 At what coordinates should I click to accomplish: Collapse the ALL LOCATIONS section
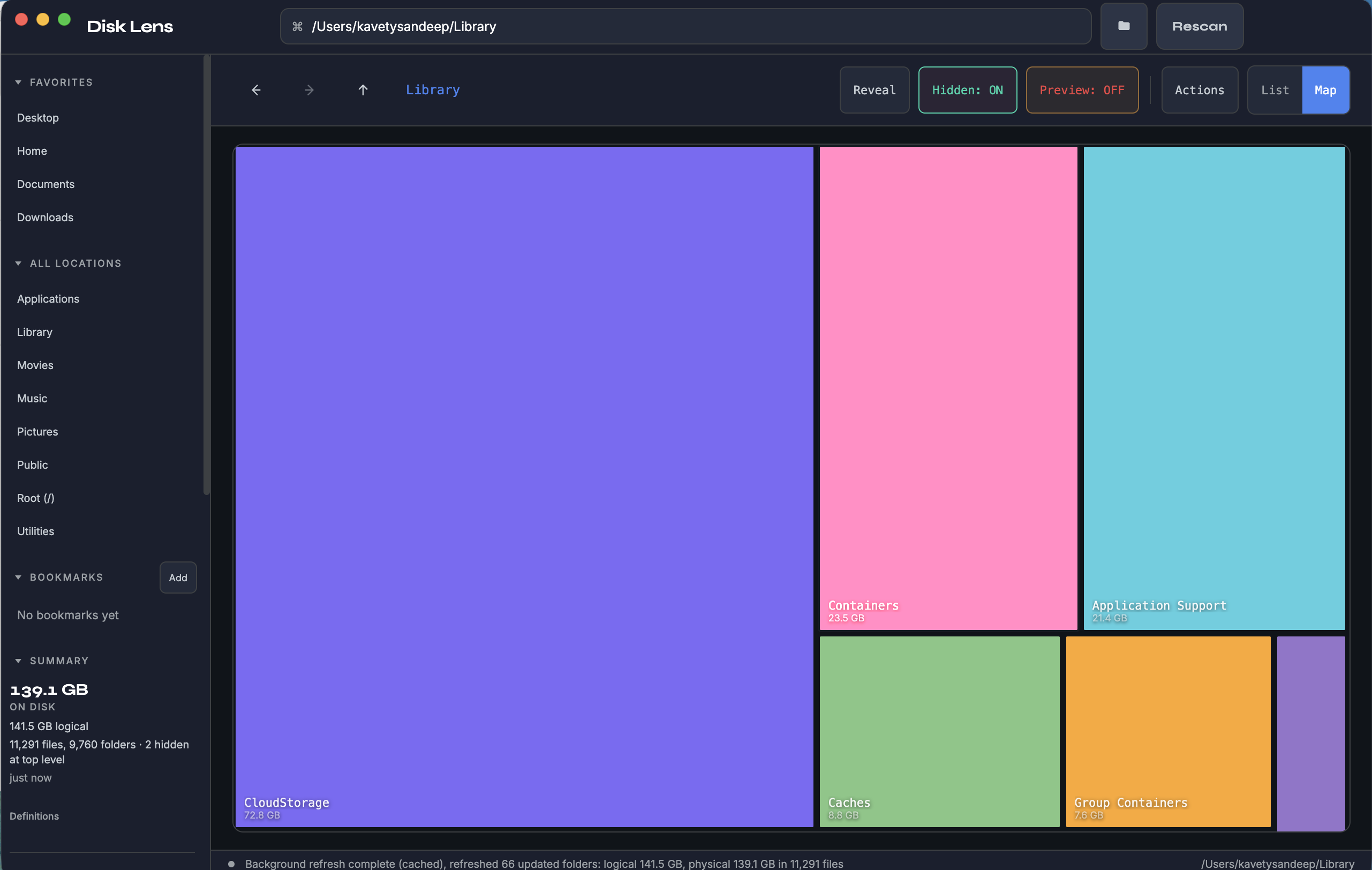18,263
